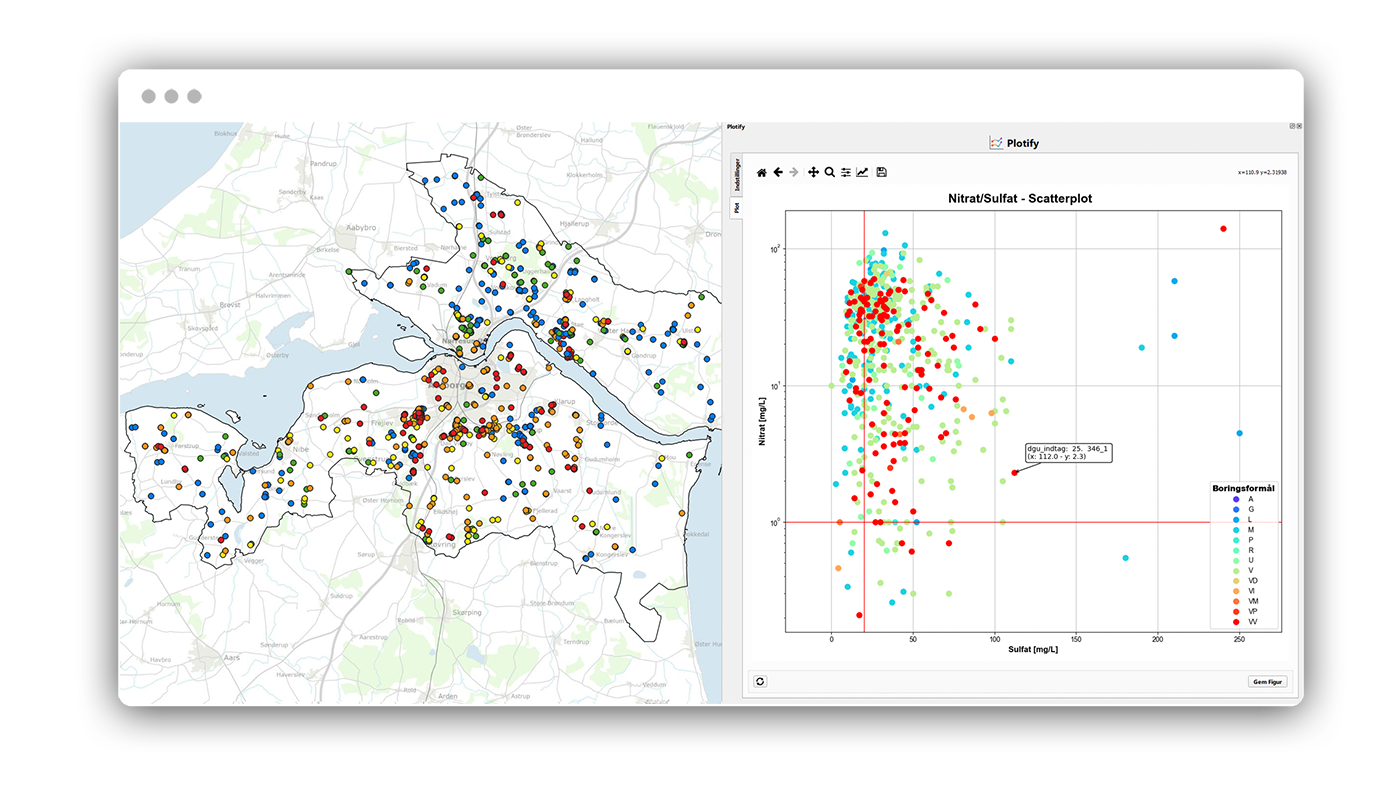Activate the Pan move-arrows tool
Screen dimensions: 1400x788
[x=813, y=173]
